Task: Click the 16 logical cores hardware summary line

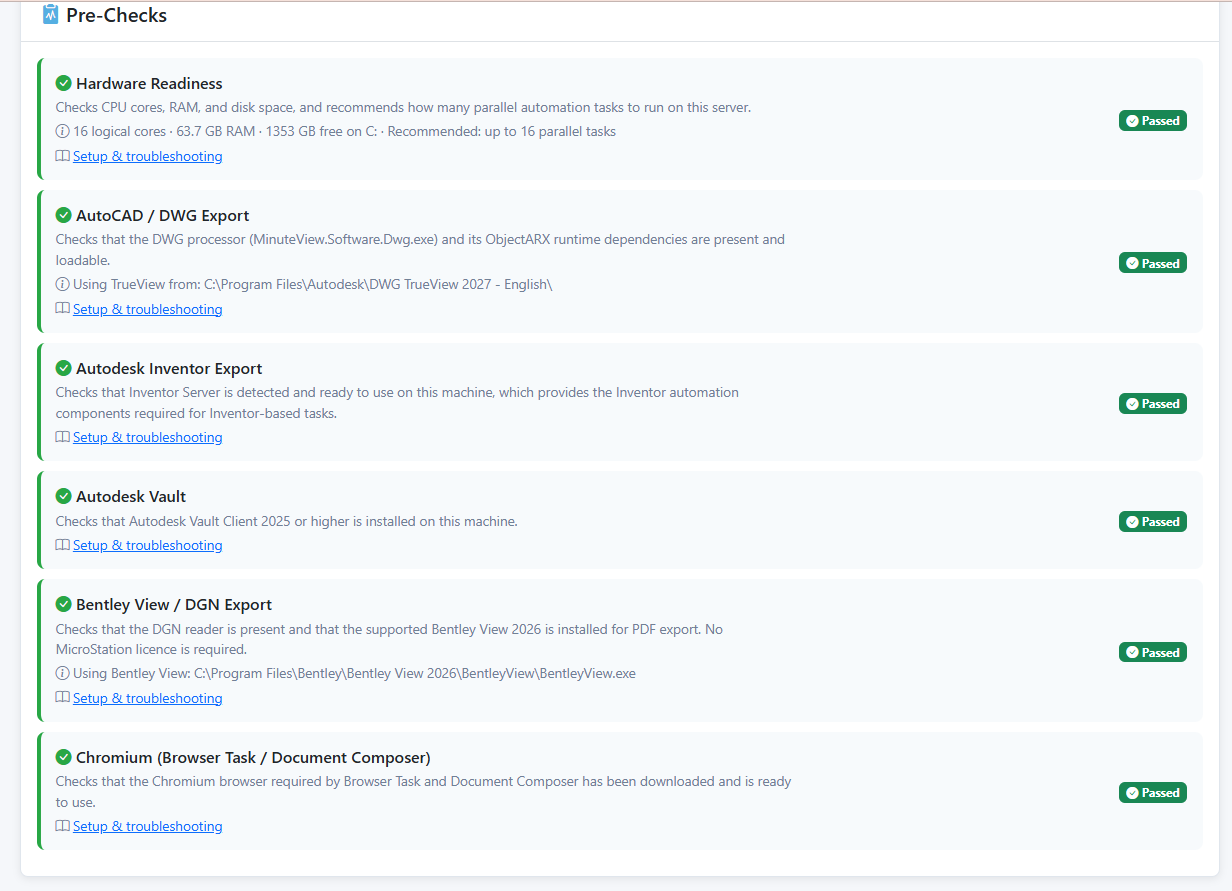Action: 344,131
